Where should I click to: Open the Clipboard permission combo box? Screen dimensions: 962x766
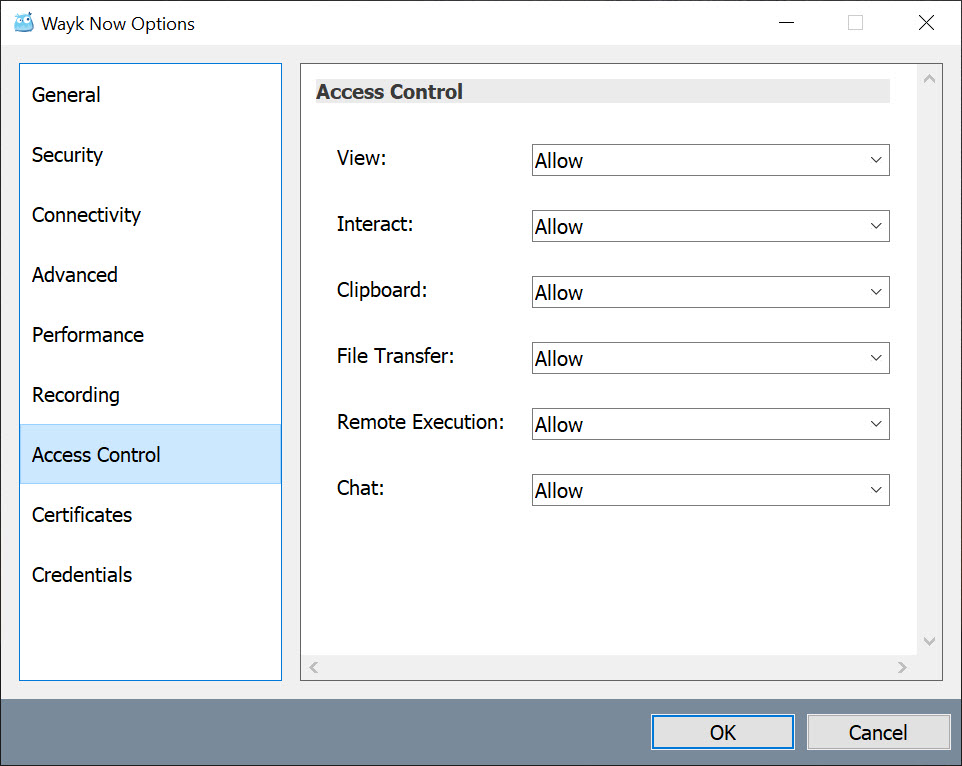(710, 292)
